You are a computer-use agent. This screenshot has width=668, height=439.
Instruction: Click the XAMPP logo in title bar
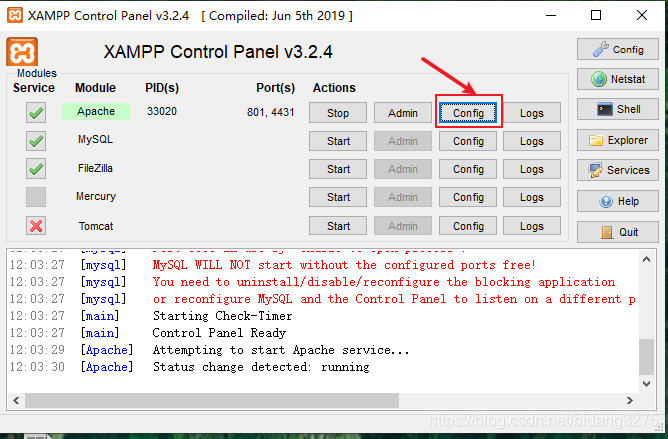(x=15, y=15)
